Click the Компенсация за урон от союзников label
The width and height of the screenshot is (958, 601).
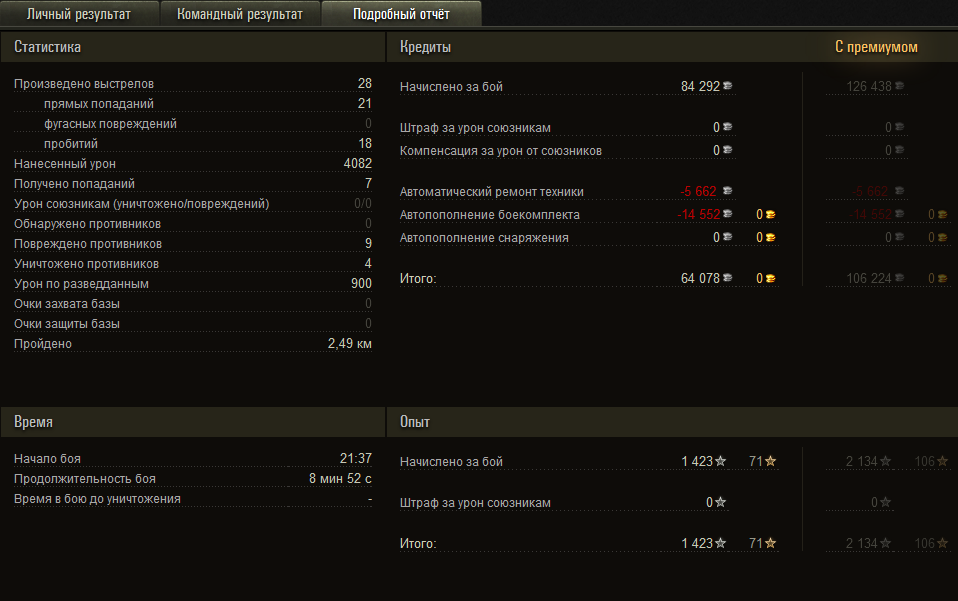(501, 151)
